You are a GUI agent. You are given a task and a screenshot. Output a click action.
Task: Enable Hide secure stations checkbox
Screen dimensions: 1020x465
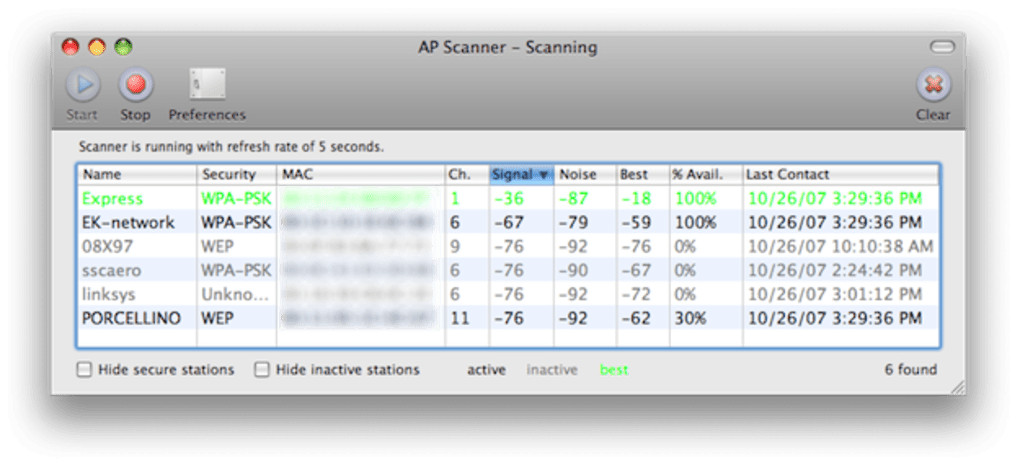[x=84, y=370]
